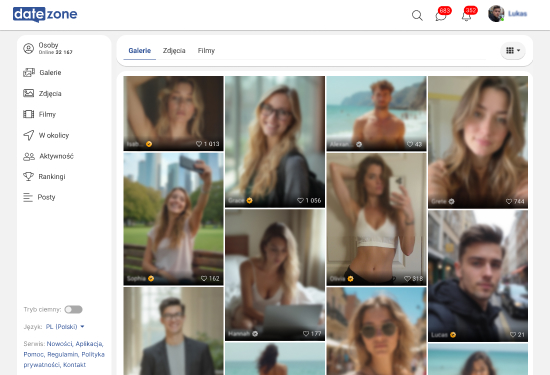Switch to the Filmy tab

click(206, 51)
